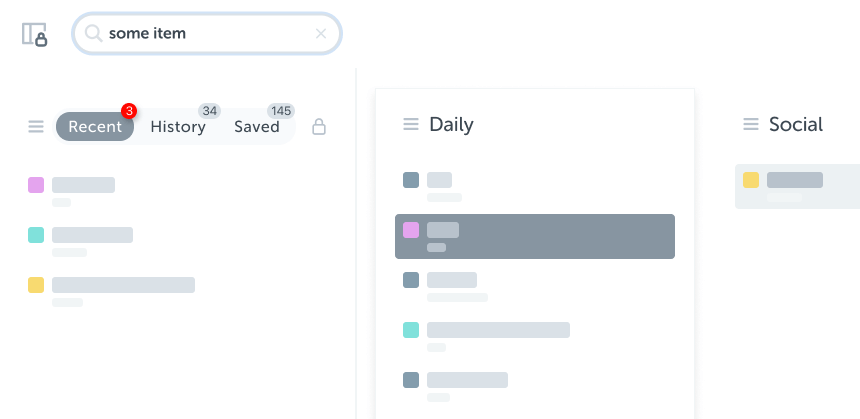Select the pink swatch in Recent list
Image resolution: width=860 pixels, height=419 pixels.
(x=36, y=185)
